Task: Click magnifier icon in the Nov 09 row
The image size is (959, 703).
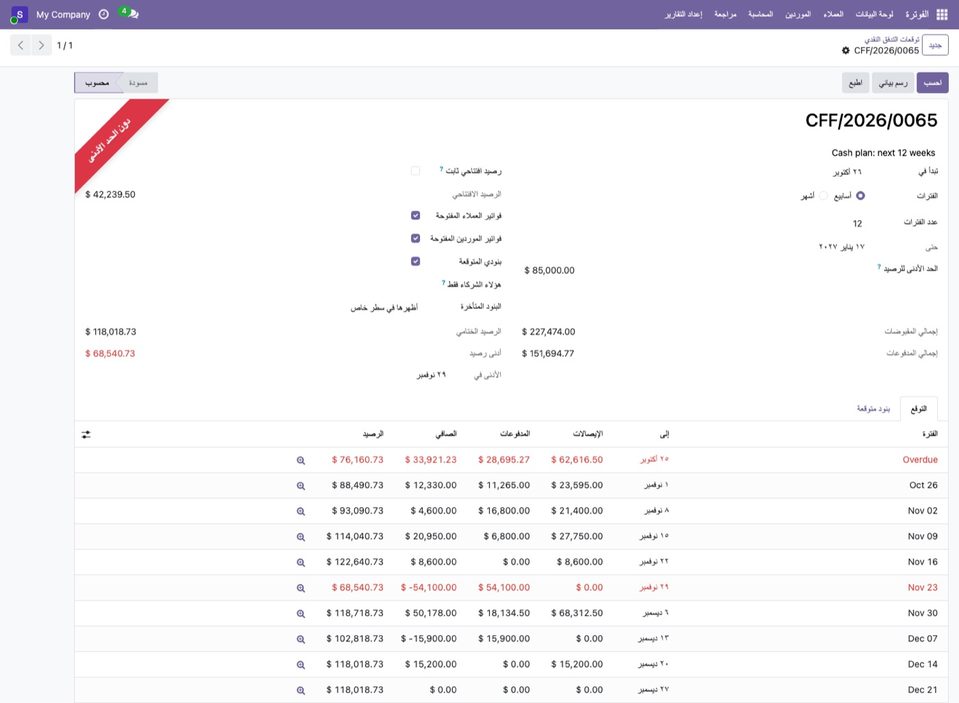Action: point(300,537)
